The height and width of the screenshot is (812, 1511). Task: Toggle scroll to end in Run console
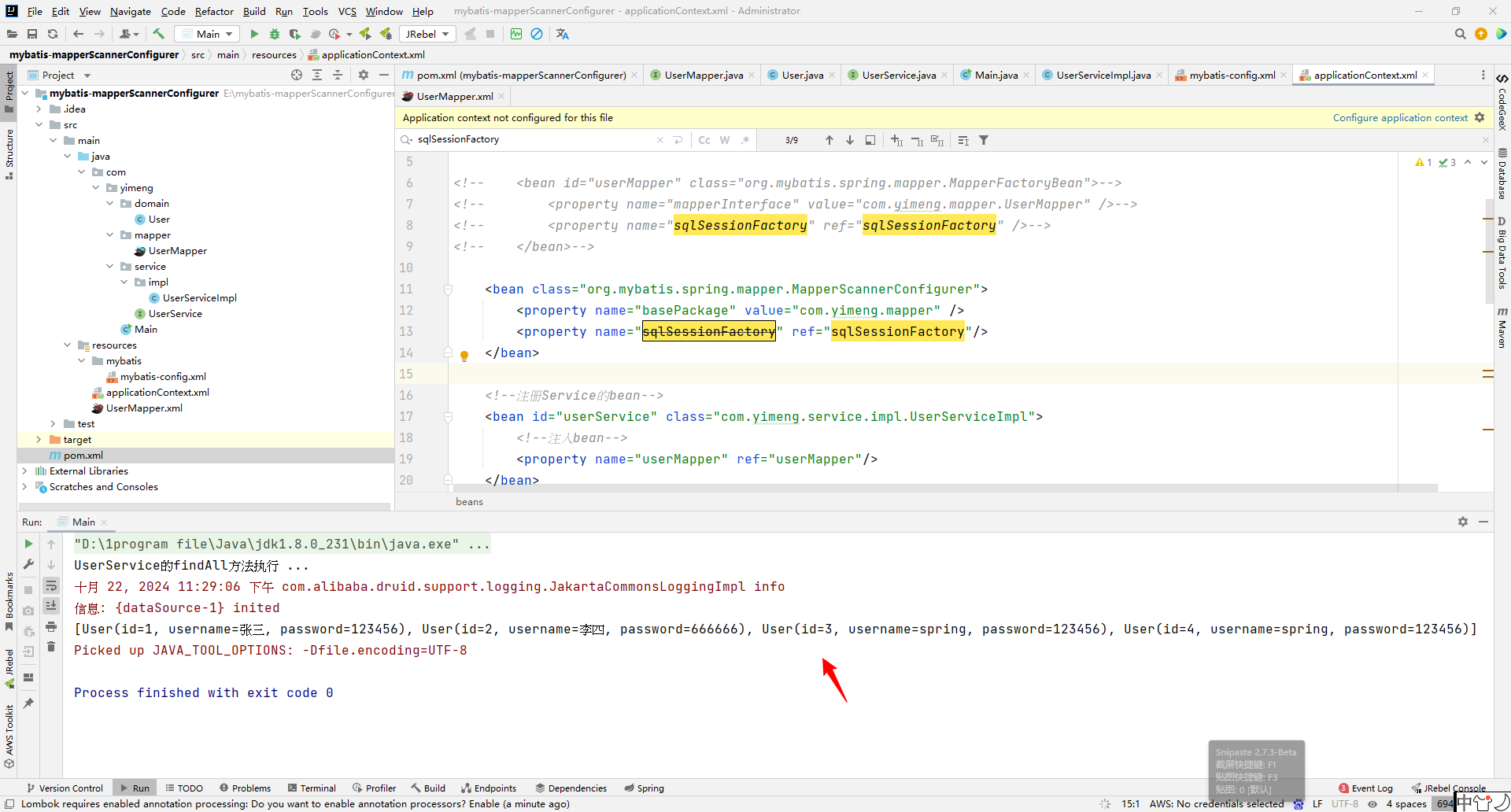(51, 605)
